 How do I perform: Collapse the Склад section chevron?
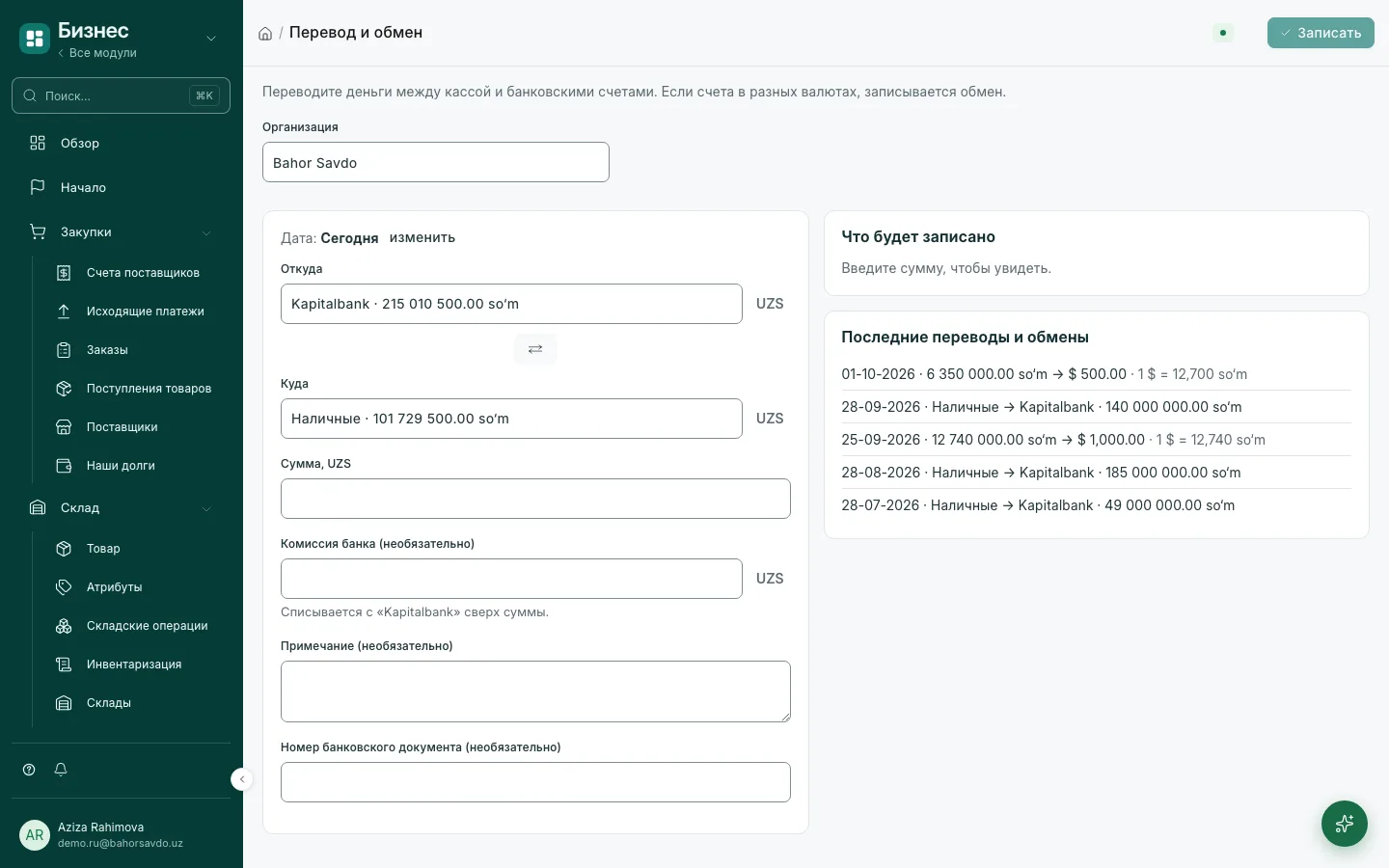click(x=206, y=508)
